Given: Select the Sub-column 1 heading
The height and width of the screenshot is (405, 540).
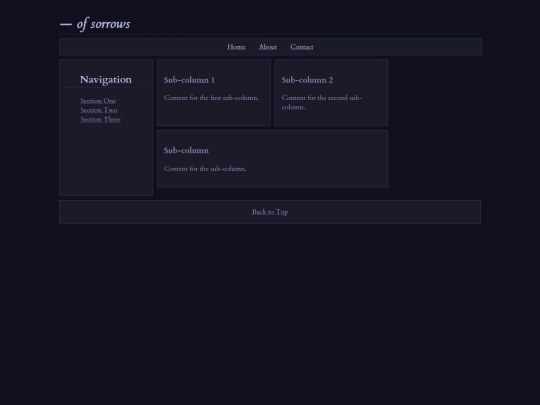Looking at the screenshot, I should click(189, 80).
